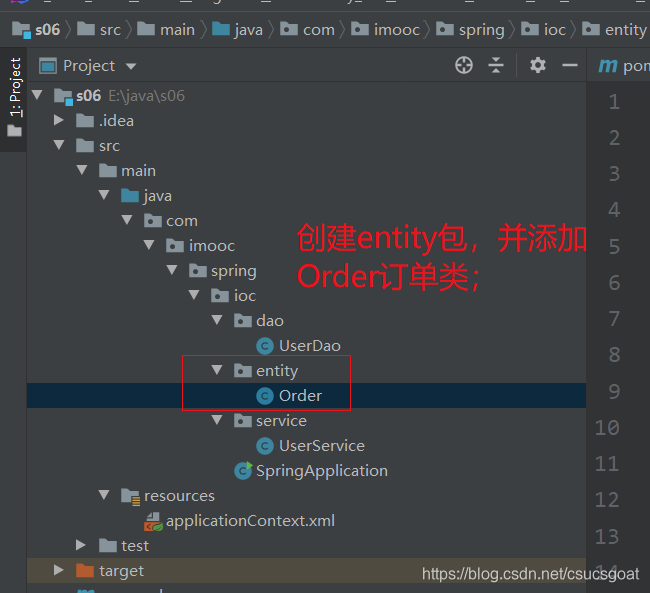Collapse the src folder arrow
The width and height of the screenshot is (650, 593).
[59, 145]
